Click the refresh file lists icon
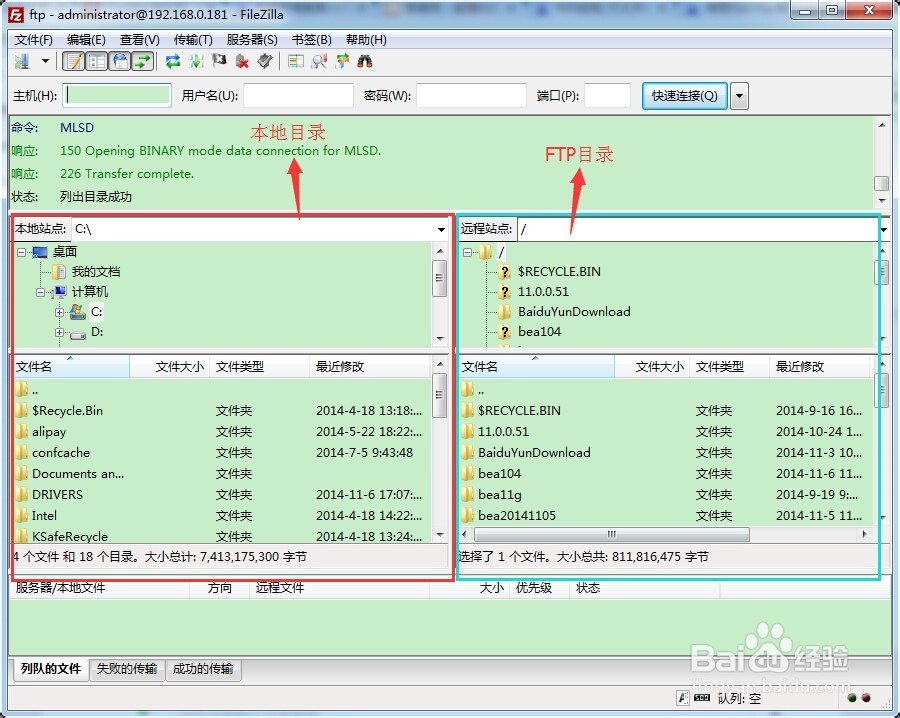 coord(171,61)
